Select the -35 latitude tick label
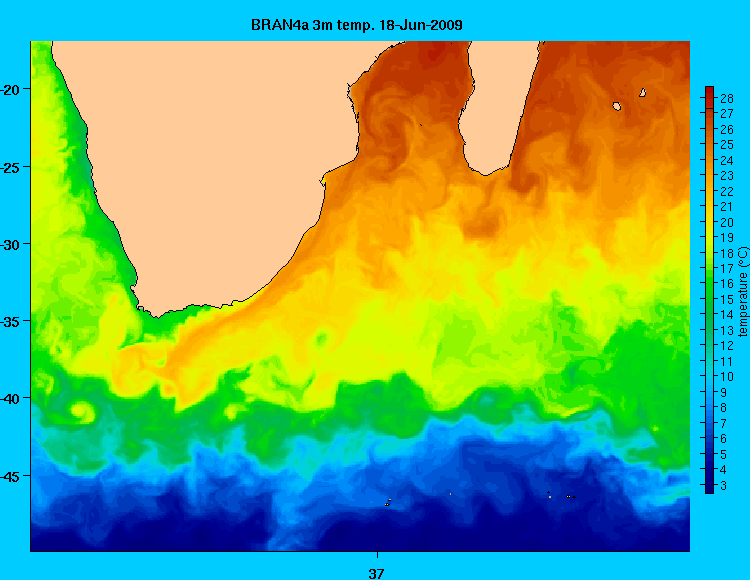This screenshot has height=580, width=750. pos(9,321)
